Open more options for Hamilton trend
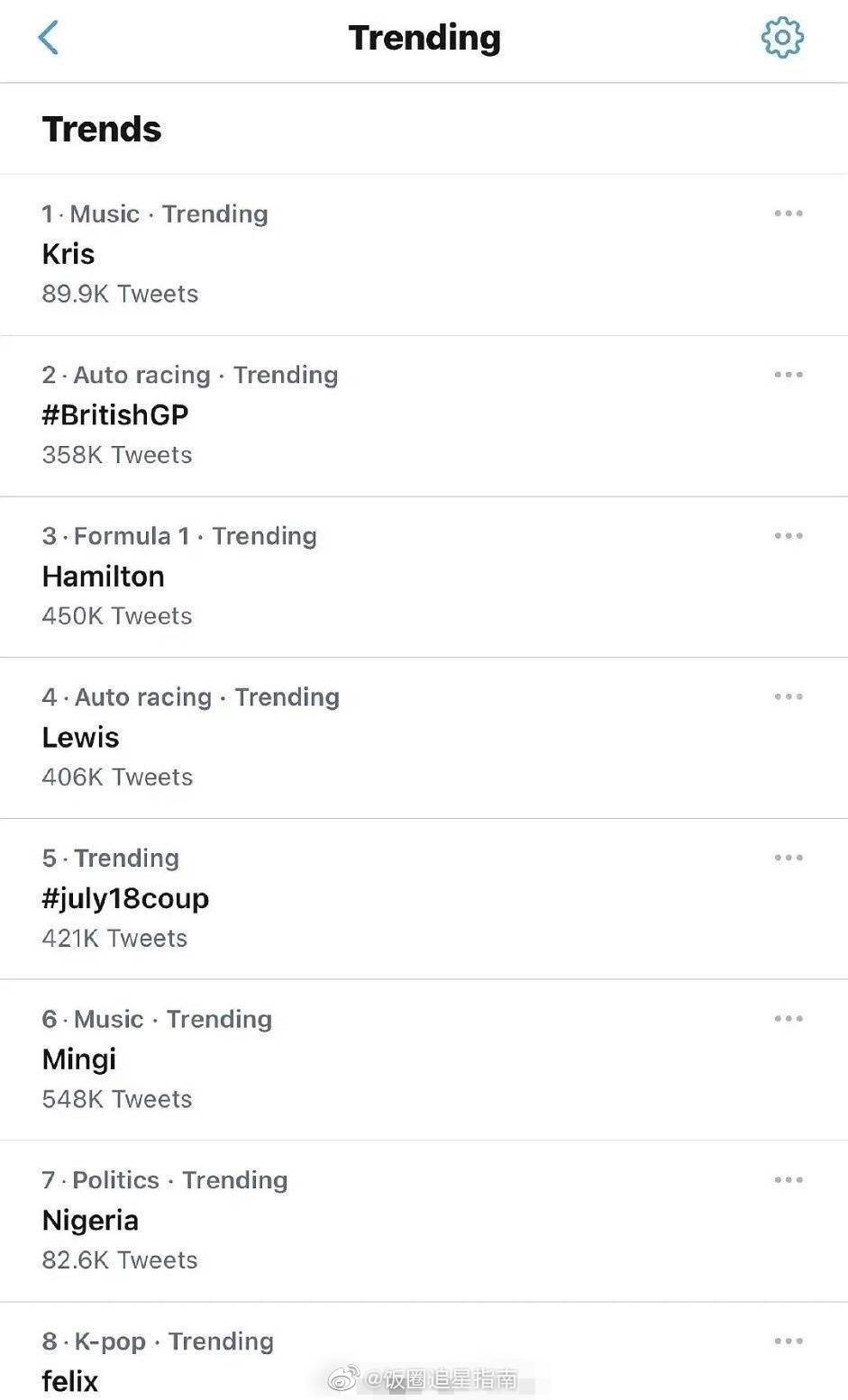The width and height of the screenshot is (848, 1400). 788,536
